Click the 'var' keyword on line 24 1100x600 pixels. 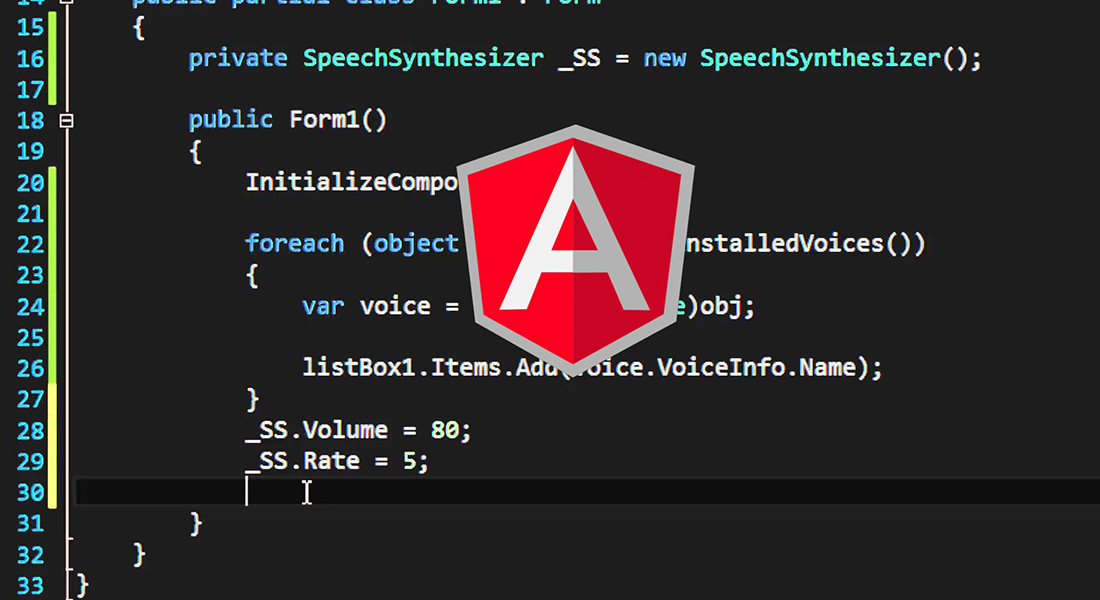coord(323,306)
